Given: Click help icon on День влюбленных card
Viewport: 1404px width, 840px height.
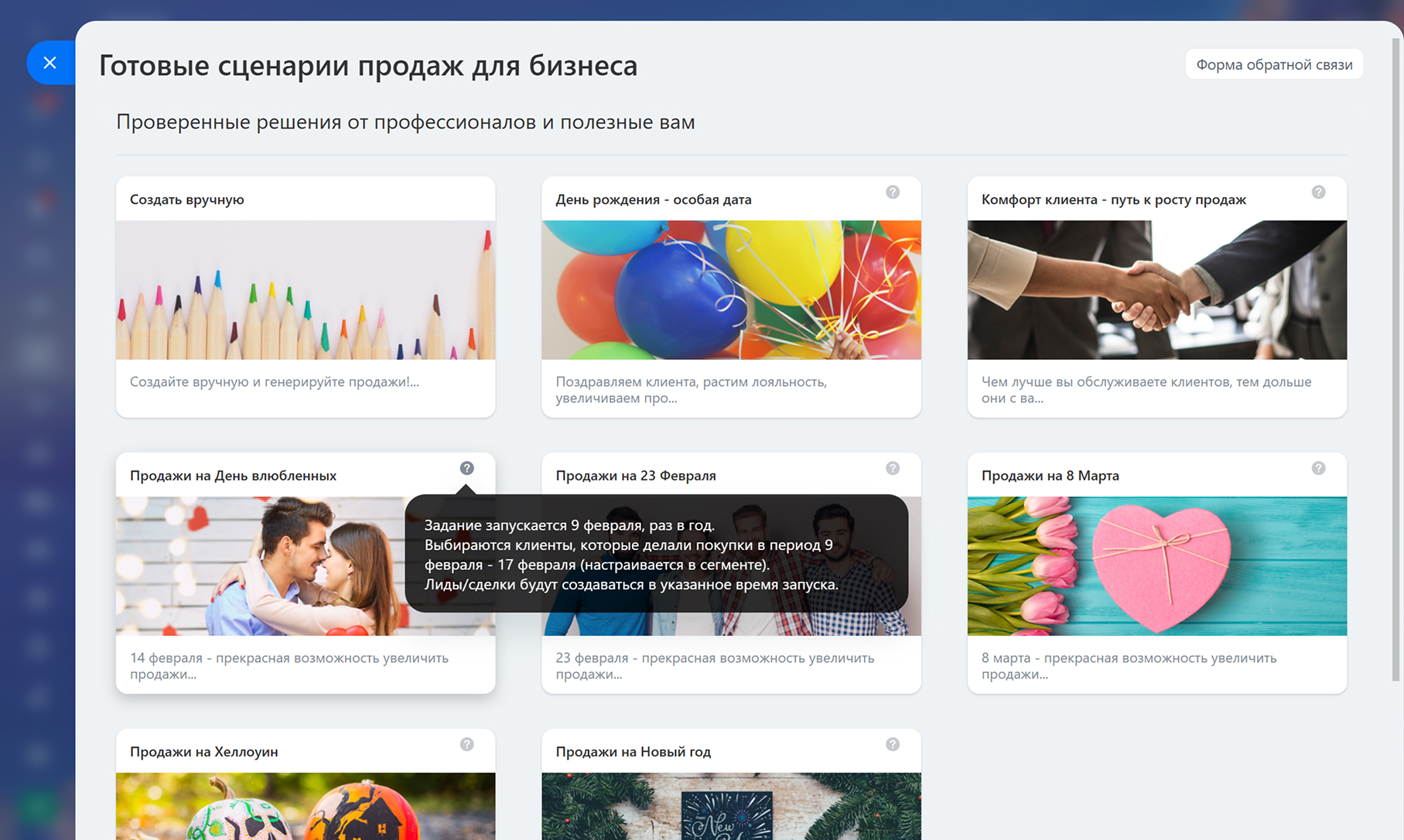Looking at the screenshot, I should coord(466,468).
